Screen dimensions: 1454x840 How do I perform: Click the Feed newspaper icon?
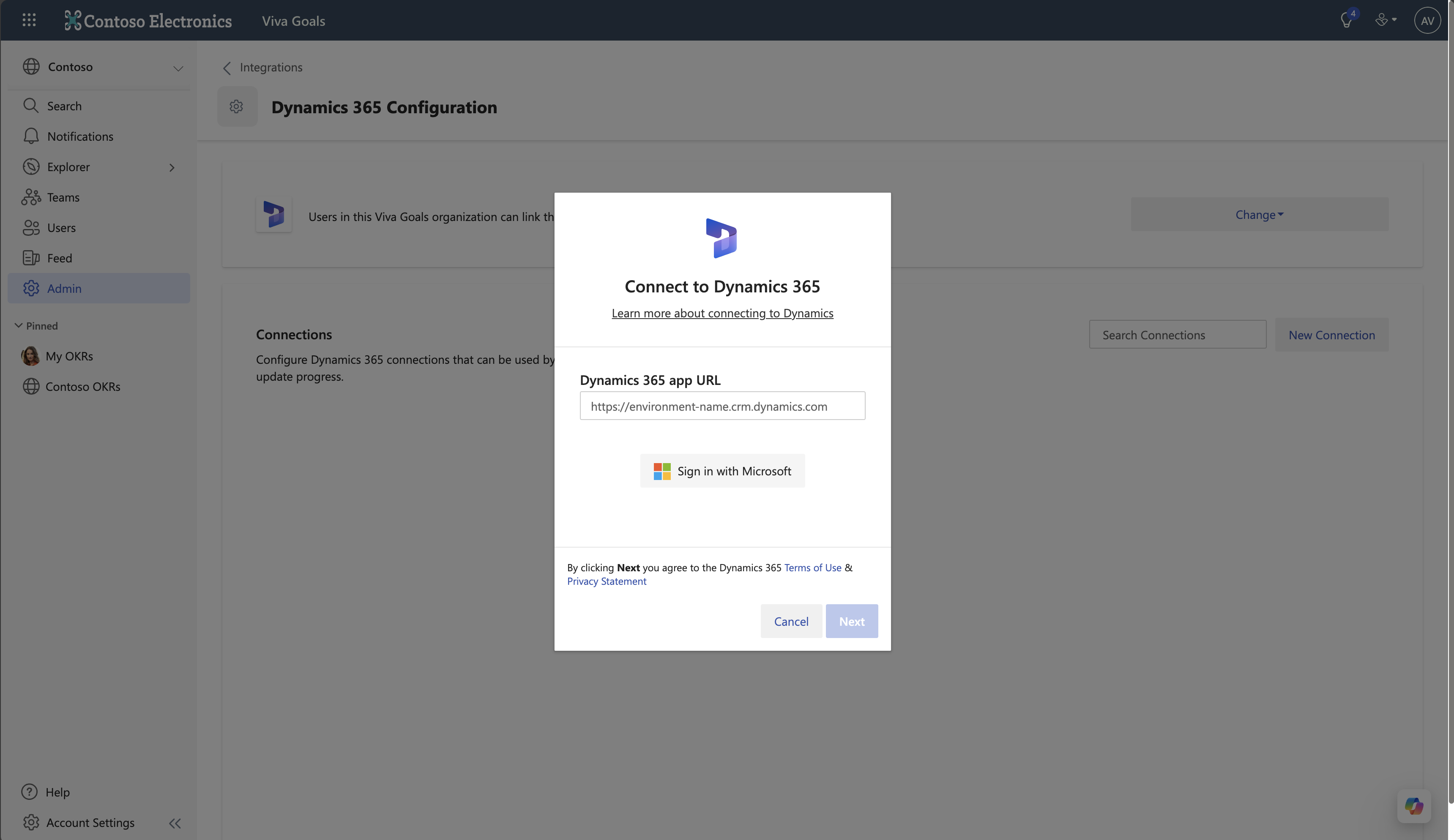click(30, 258)
